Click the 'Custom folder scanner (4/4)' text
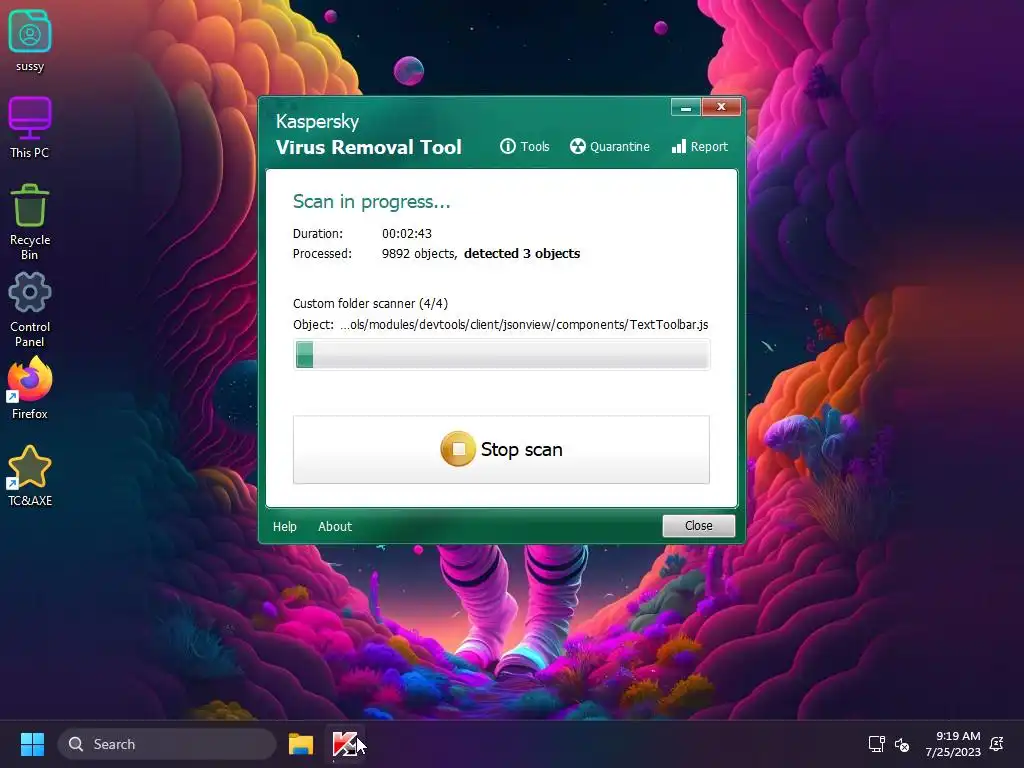Viewport: 1024px width, 768px height. pyautogui.click(x=370, y=304)
